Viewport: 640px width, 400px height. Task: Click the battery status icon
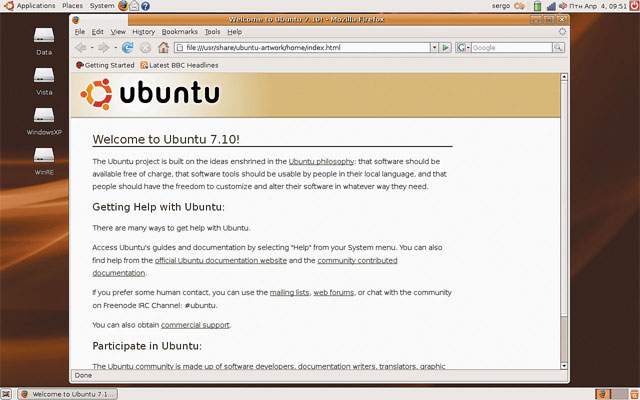tap(538, 6)
